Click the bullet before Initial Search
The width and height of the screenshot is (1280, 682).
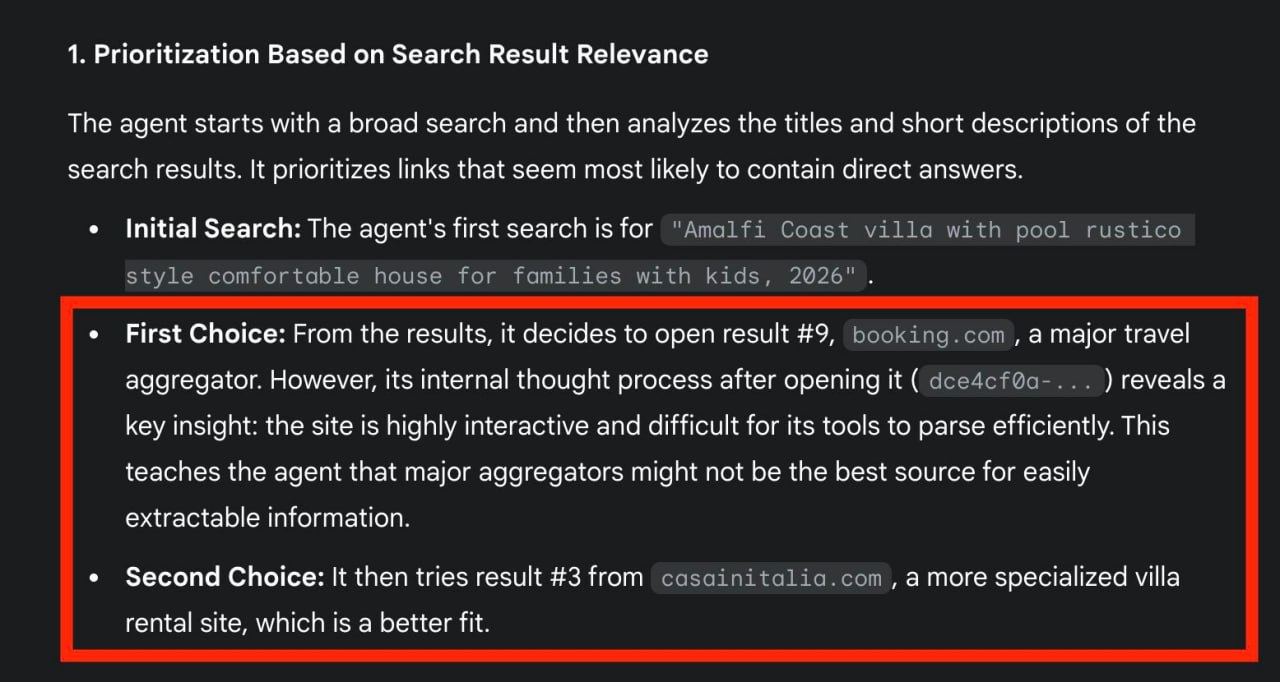[x=93, y=230]
